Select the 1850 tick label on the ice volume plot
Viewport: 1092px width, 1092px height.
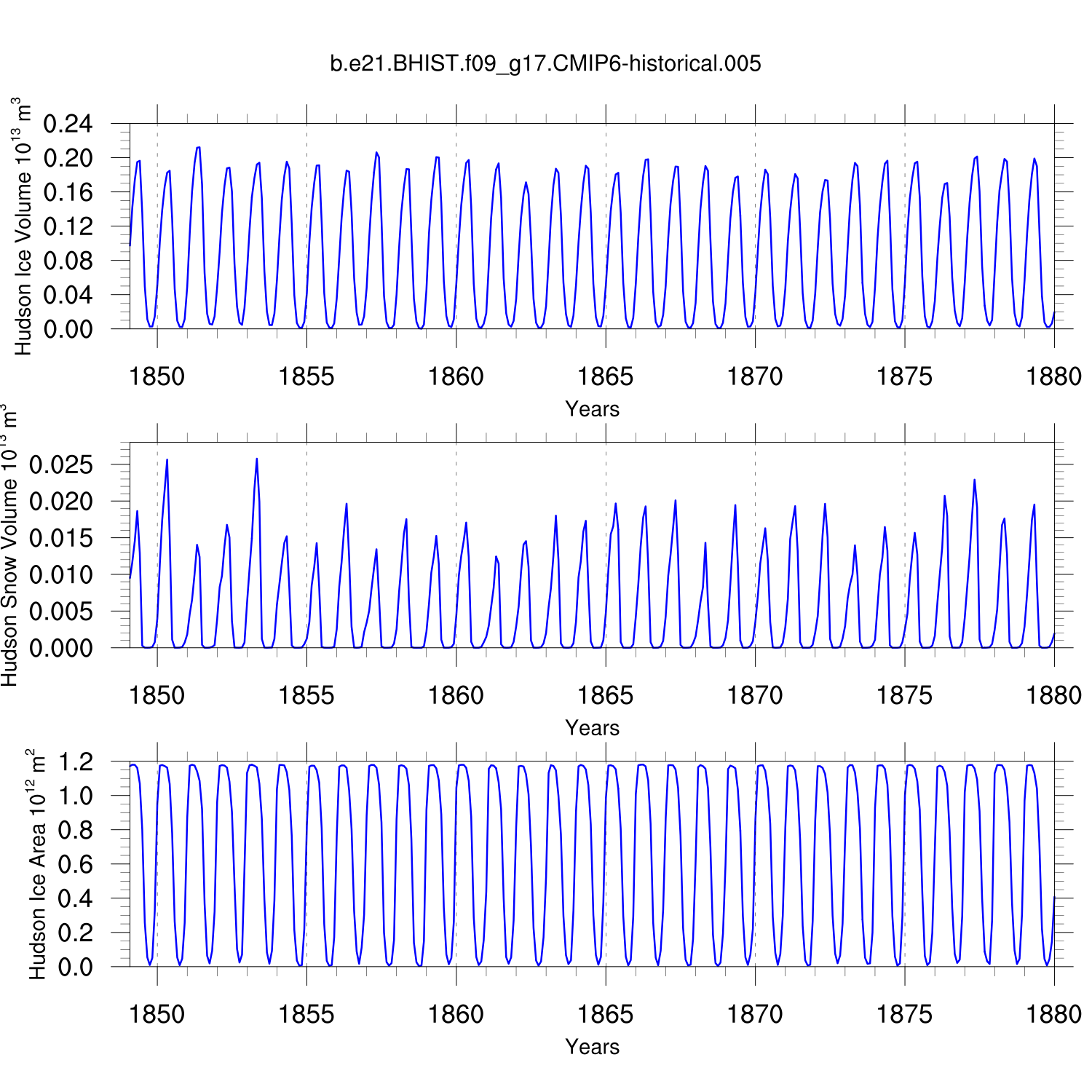[x=157, y=376]
